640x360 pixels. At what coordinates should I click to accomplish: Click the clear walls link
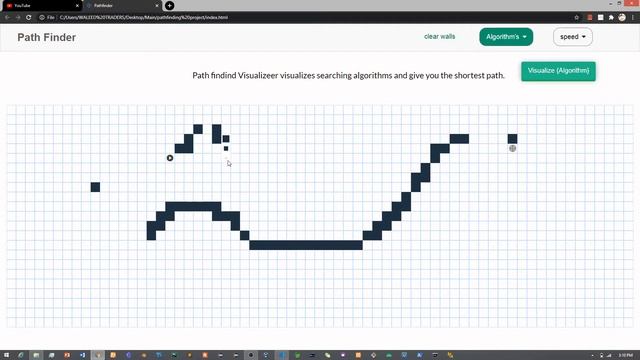tap(439, 36)
